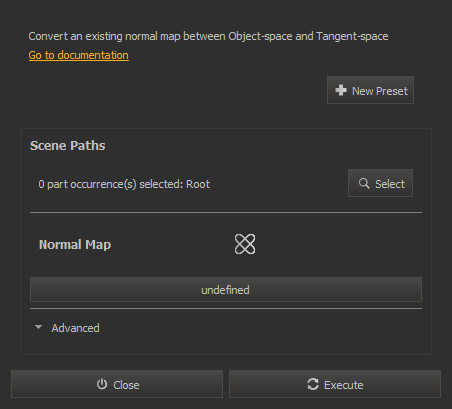Viewport: 452px width, 409px height.
Task: Click the Select scene paths button
Action: pyautogui.click(x=380, y=183)
